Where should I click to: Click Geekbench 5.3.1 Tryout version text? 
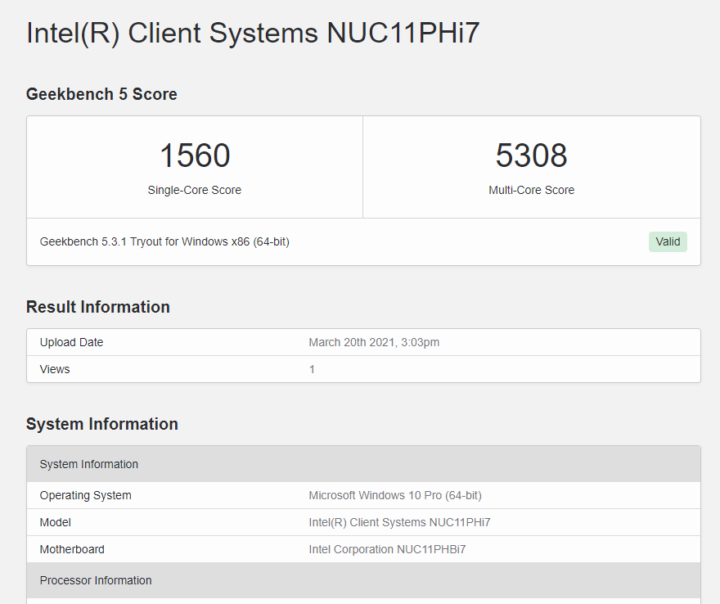click(164, 242)
